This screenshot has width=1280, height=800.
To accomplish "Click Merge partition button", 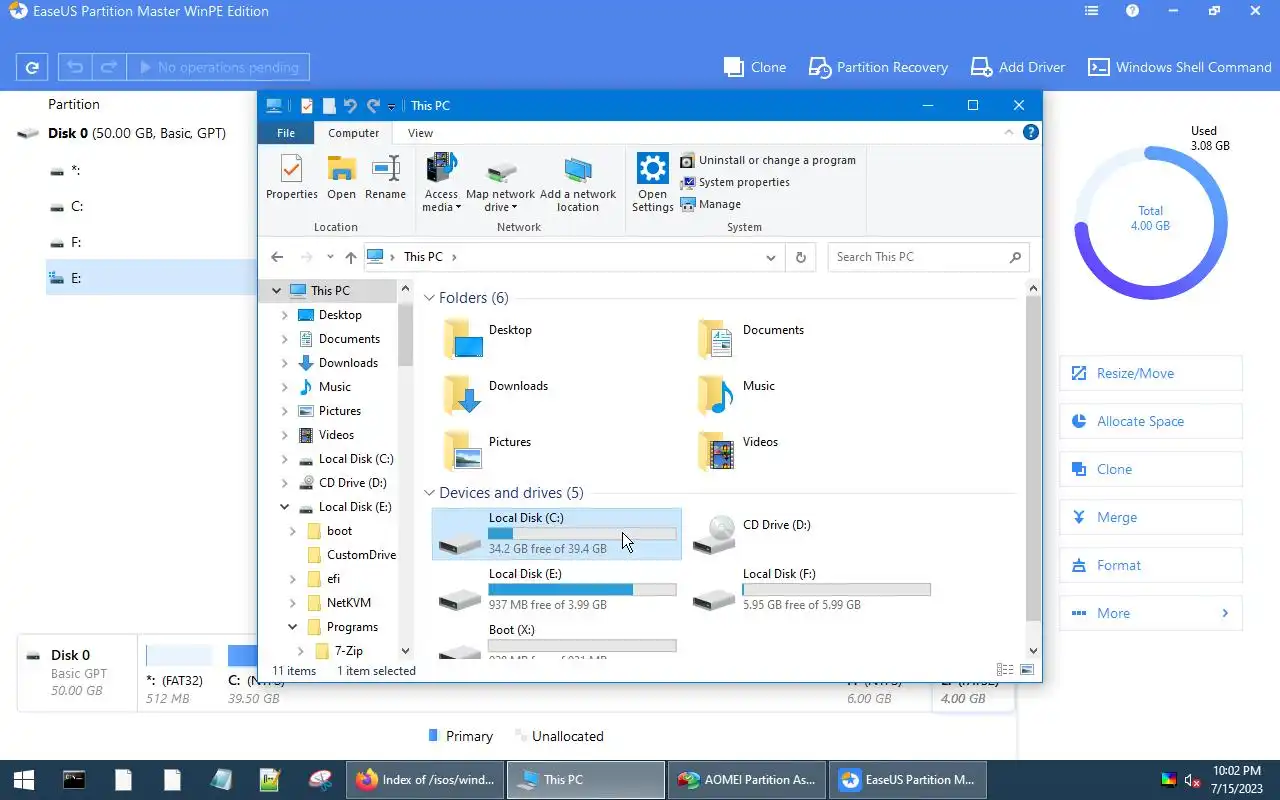I will 1150,517.
